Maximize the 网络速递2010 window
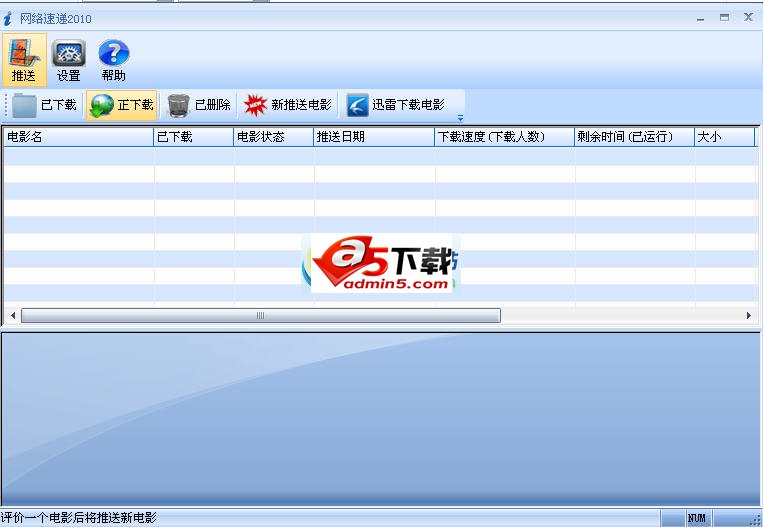The height and width of the screenshot is (527, 763). pos(725,18)
